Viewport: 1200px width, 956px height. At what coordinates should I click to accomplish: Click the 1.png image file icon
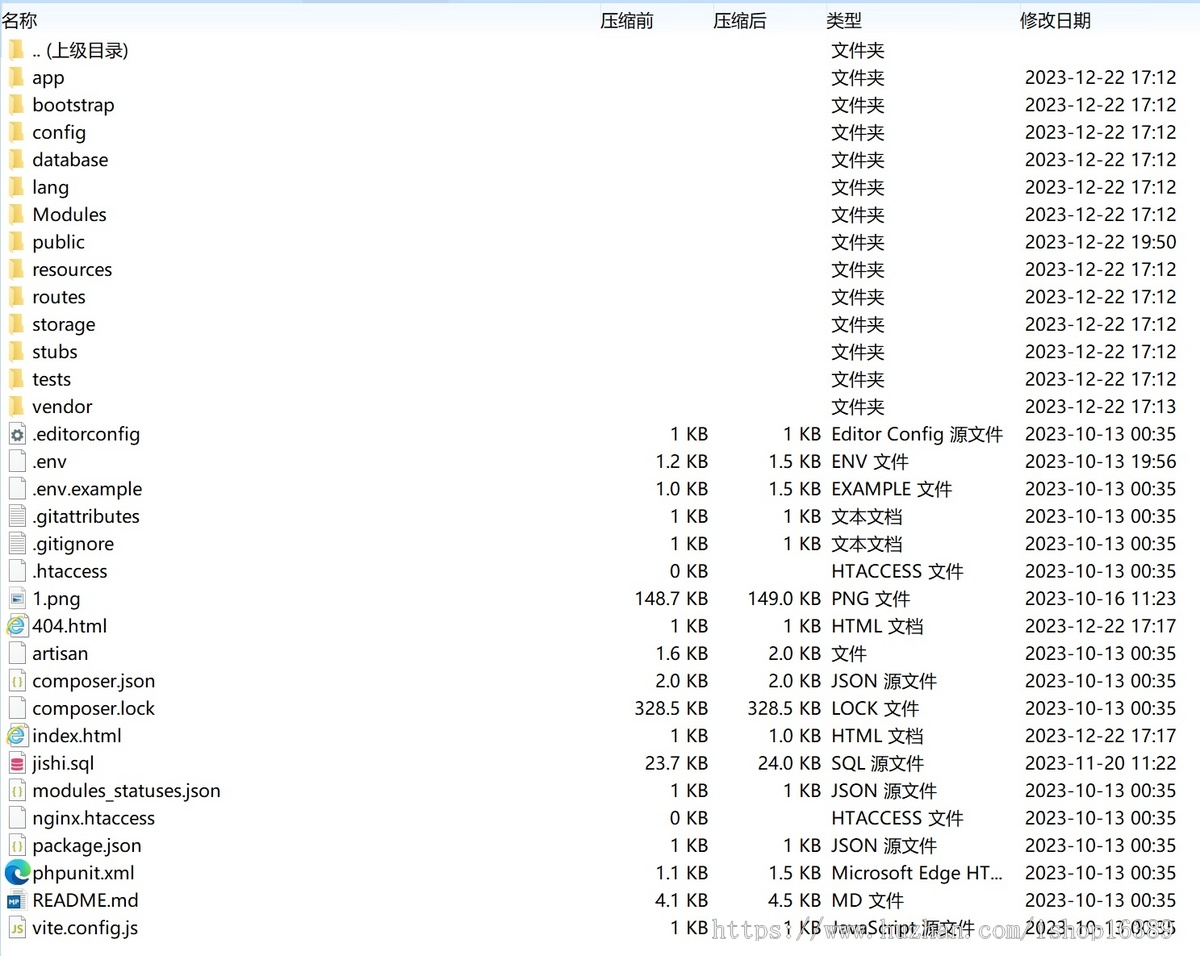(x=17, y=599)
